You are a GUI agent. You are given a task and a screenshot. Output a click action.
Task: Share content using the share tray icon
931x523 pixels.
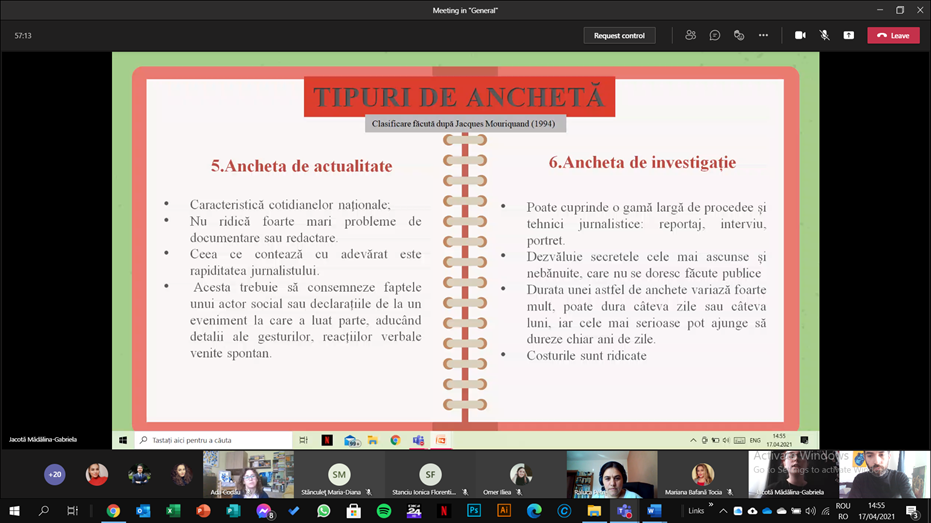coord(848,35)
